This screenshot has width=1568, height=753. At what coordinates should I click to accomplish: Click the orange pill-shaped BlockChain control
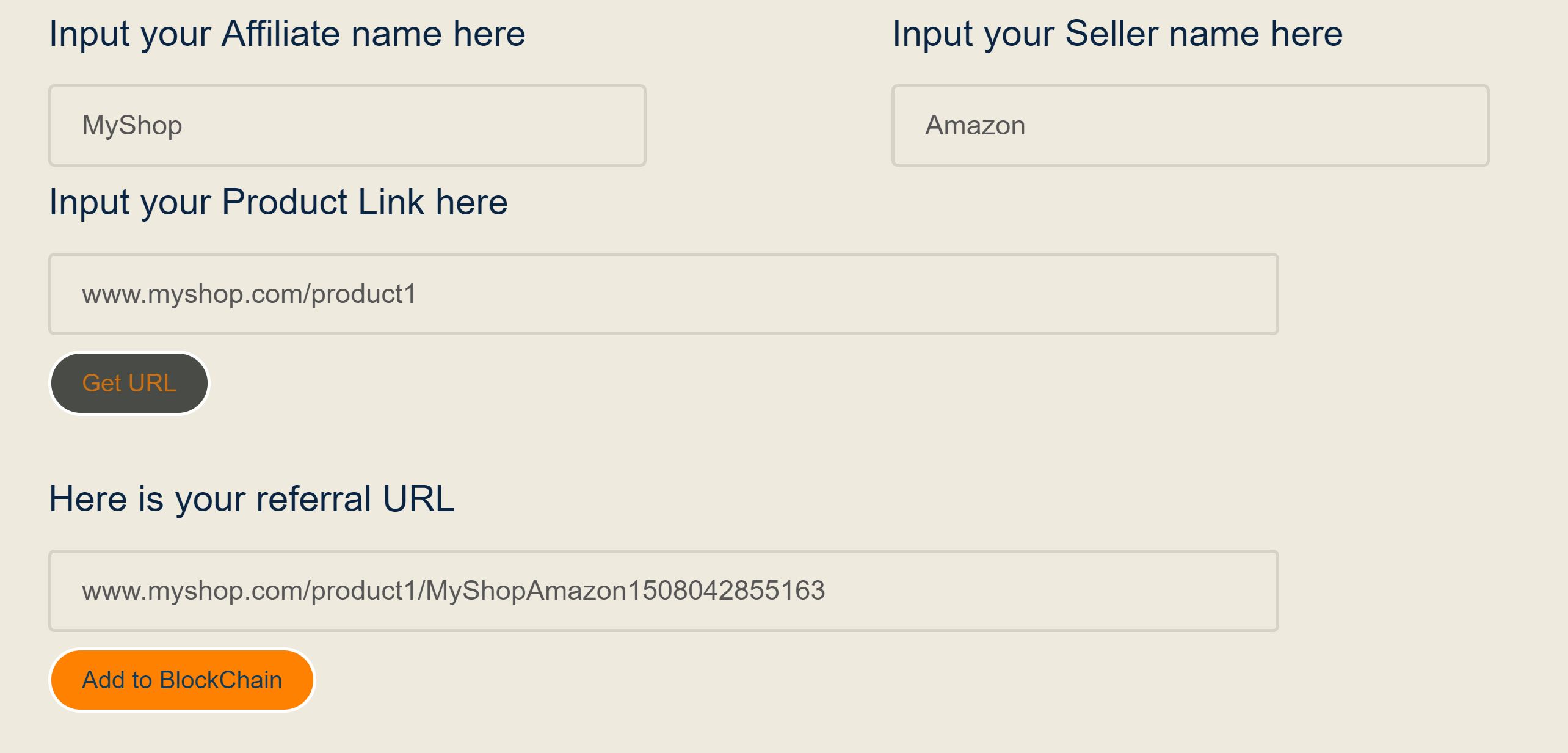(182, 680)
